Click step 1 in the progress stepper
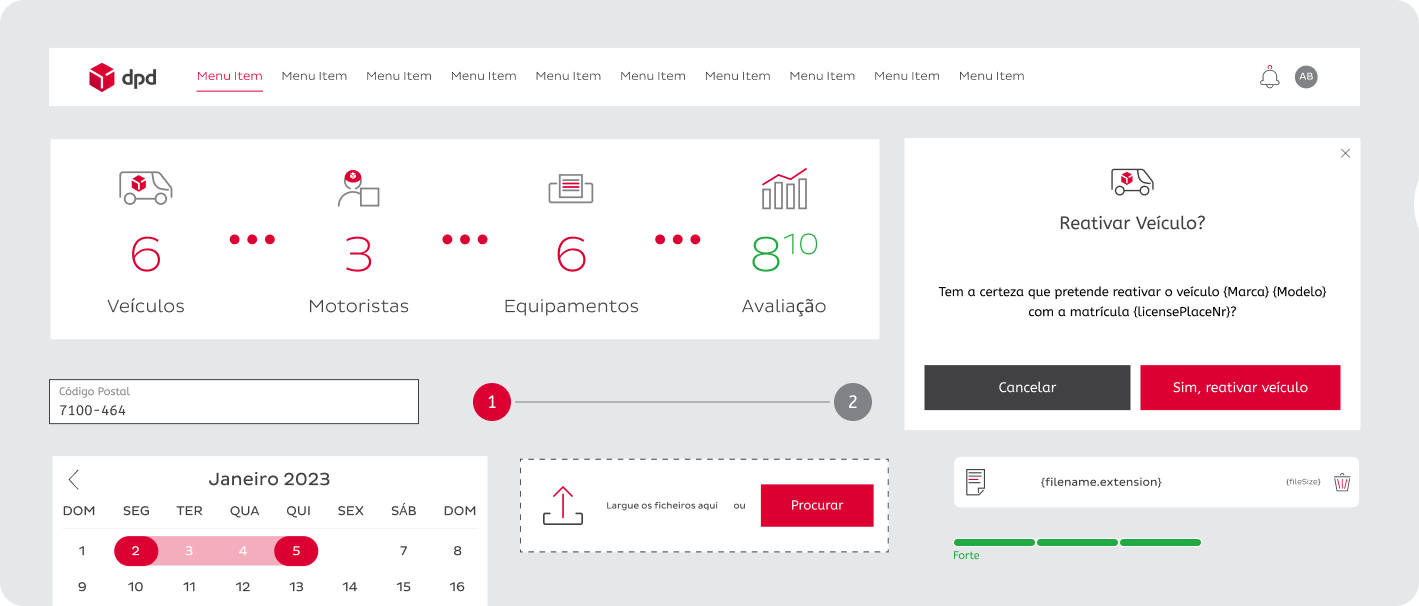Viewport: 1419px width, 606px height. [x=492, y=402]
